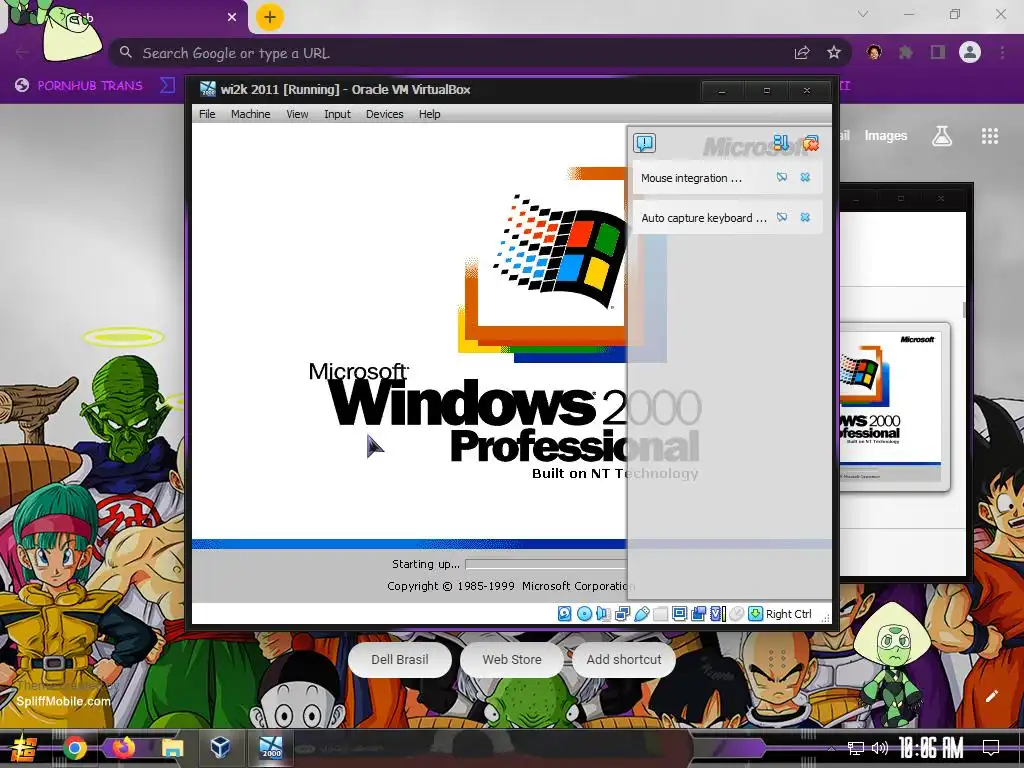Click the notification sort order icon
Image resolution: width=1024 pixels, height=768 pixels.
pyautogui.click(x=780, y=142)
